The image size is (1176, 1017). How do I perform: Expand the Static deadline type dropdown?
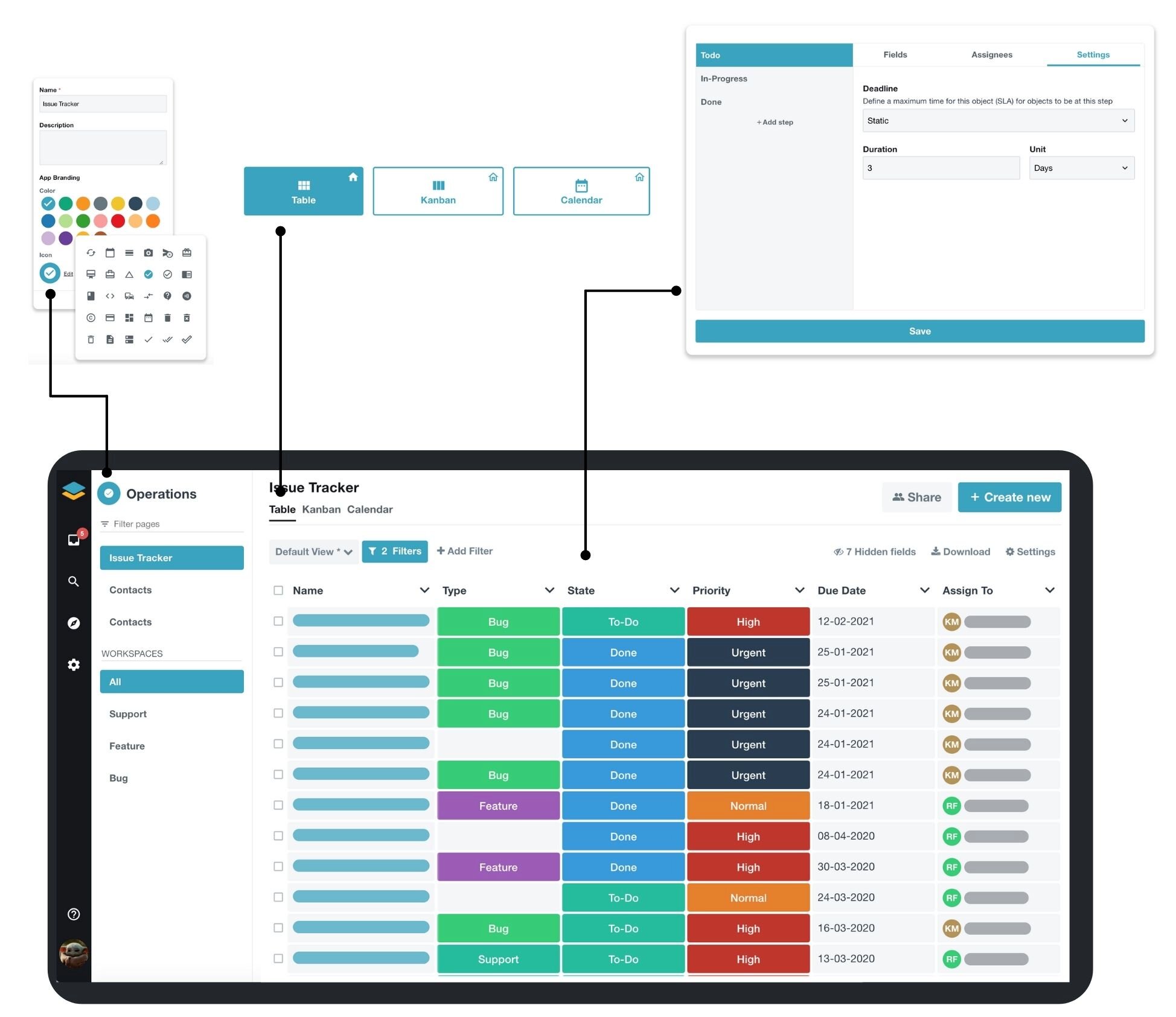pos(997,120)
